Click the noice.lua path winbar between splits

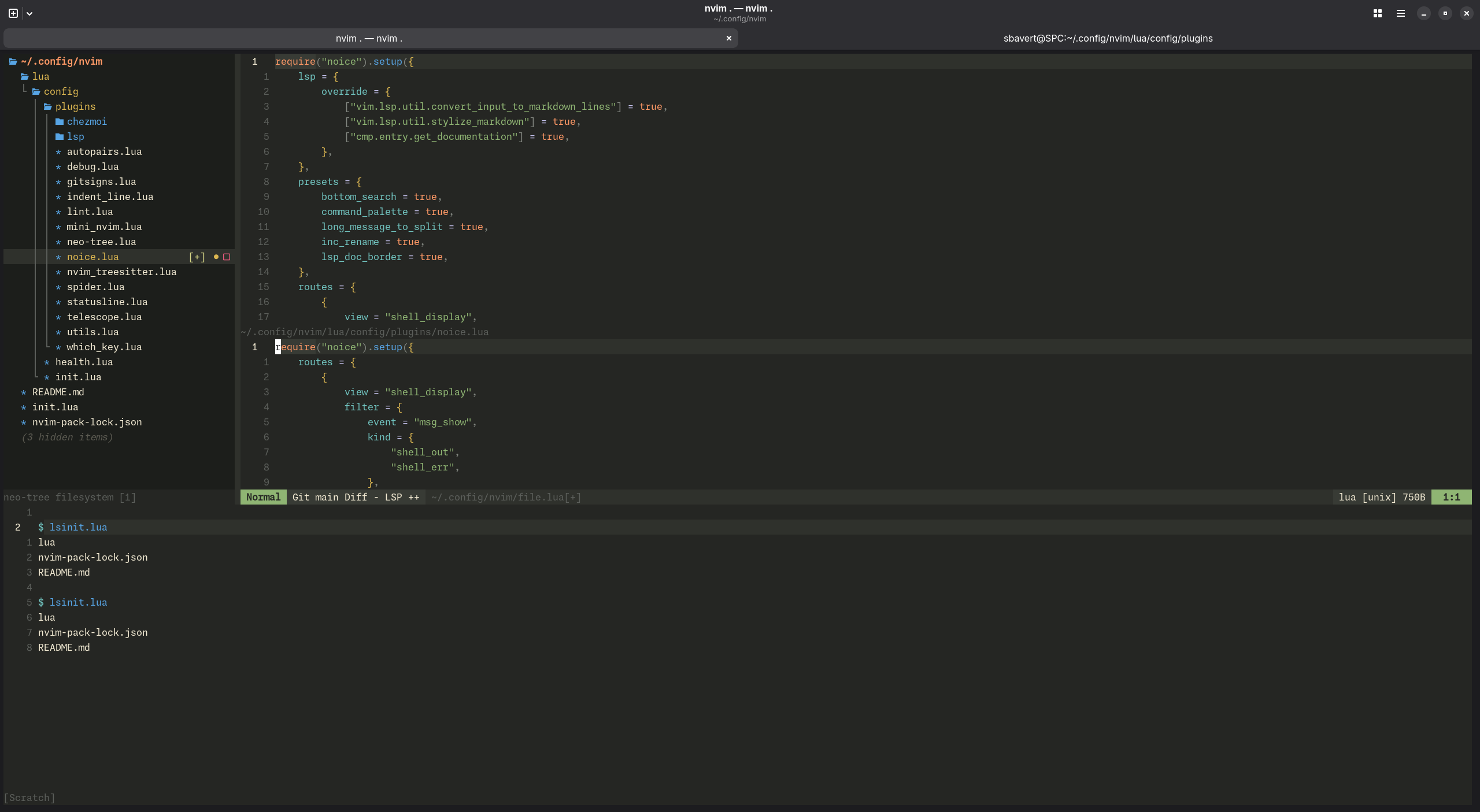364,332
